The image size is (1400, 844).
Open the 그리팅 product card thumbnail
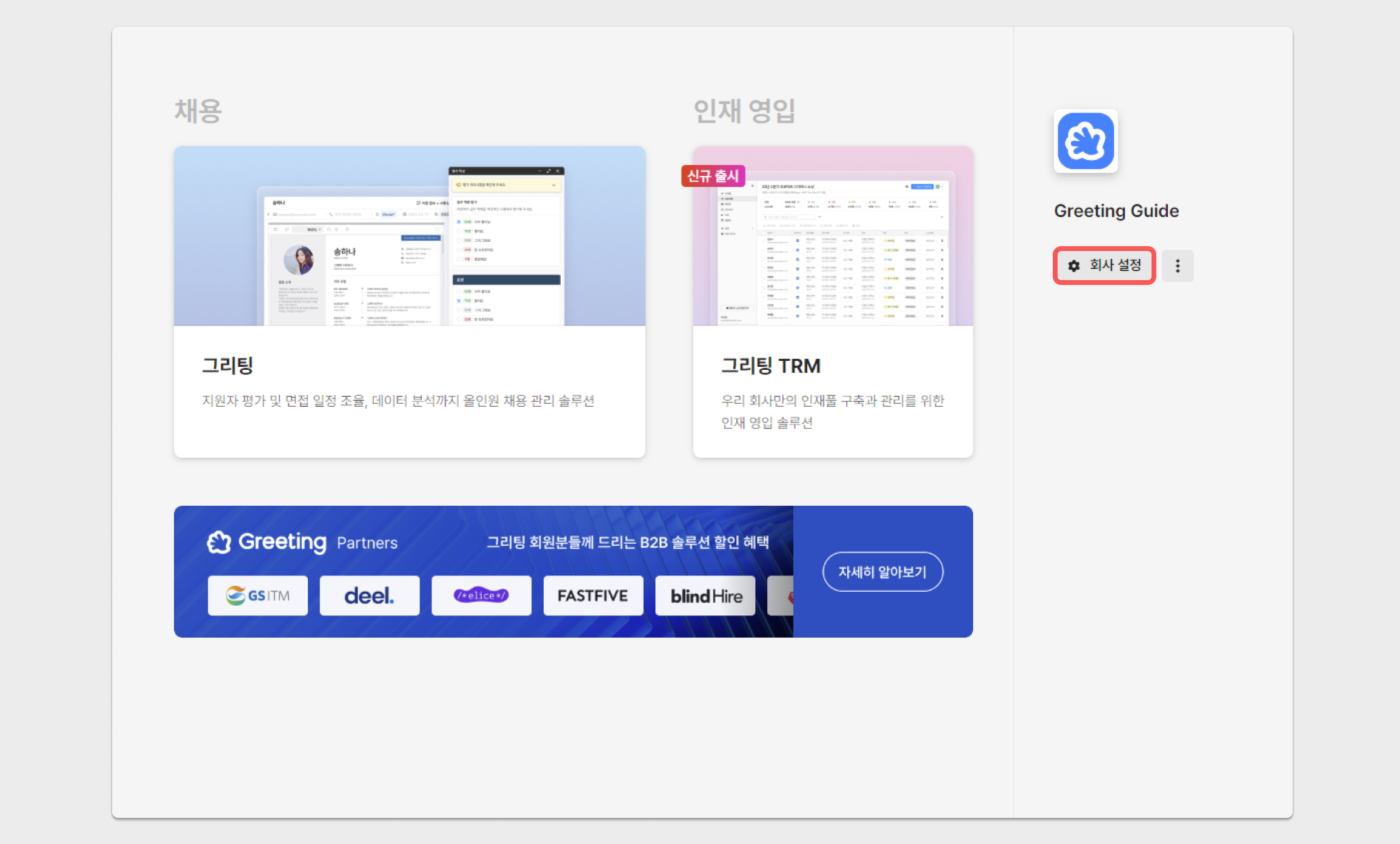[x=409, y=236]
